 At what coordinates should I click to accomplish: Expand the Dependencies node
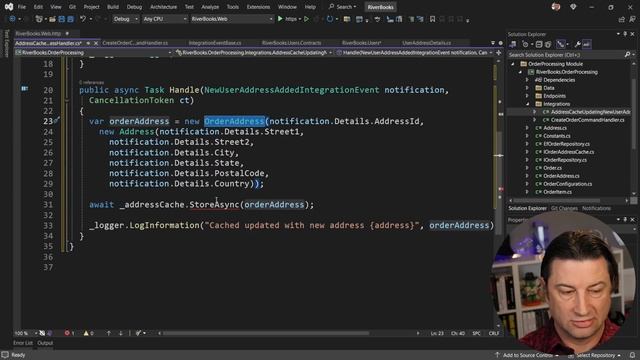tap(527, 80)
